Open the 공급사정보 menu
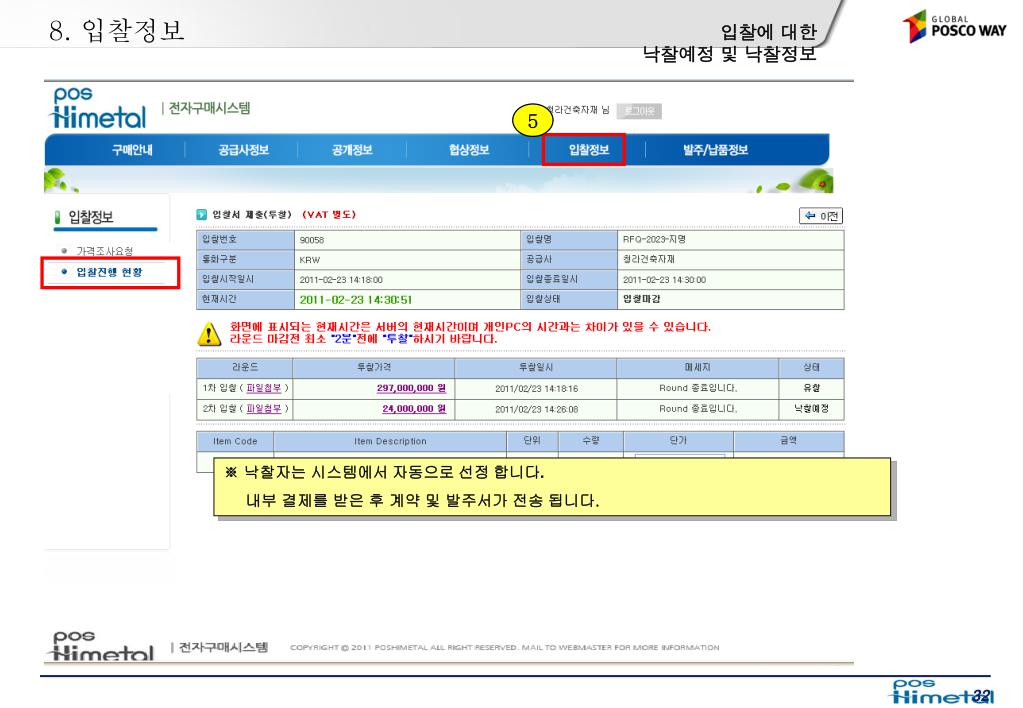This screenshot has height=708, width=1023. pos(243,150)
